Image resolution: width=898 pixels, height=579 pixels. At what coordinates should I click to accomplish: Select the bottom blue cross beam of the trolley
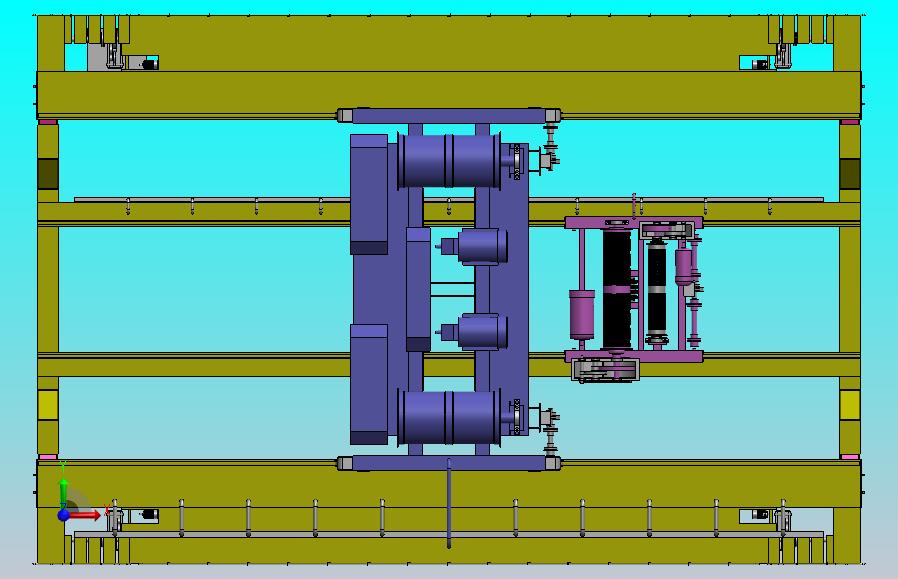(449, 463)
